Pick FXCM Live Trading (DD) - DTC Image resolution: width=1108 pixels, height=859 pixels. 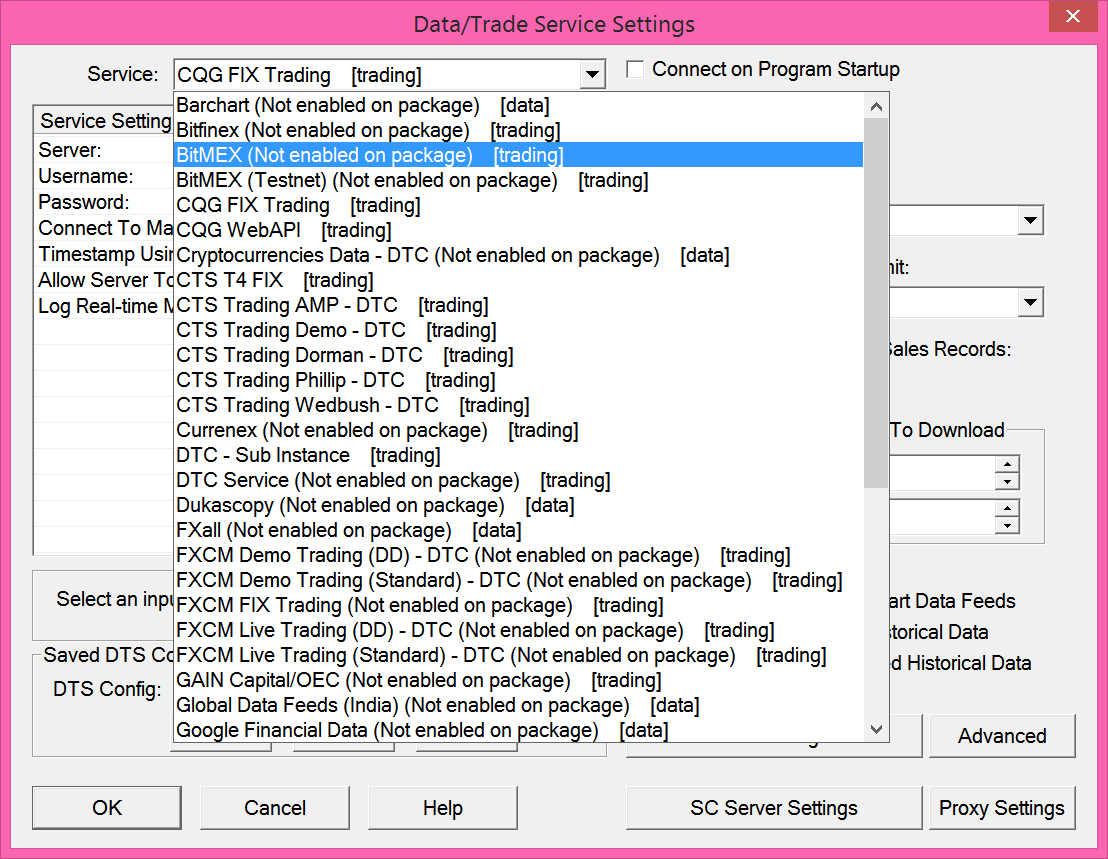click(518, 630)
